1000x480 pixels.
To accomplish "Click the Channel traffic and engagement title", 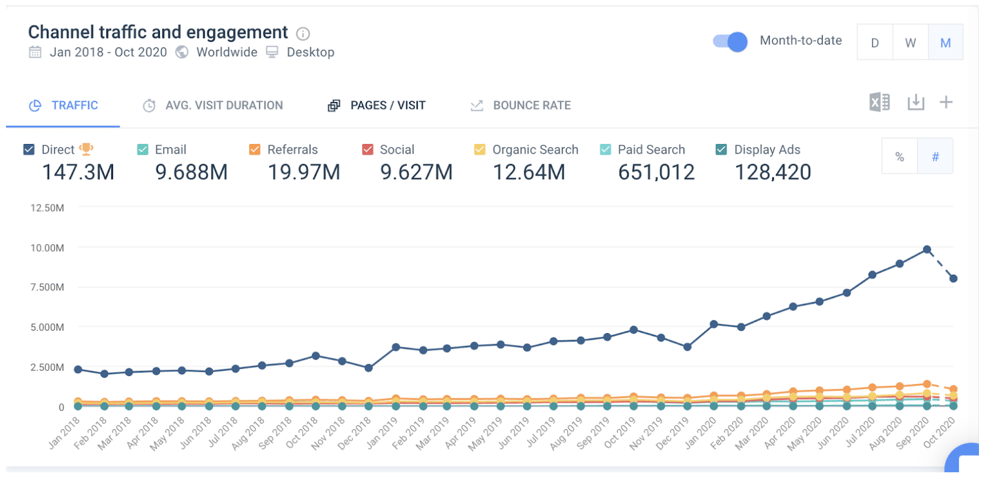I will click(x=158, y=32).
